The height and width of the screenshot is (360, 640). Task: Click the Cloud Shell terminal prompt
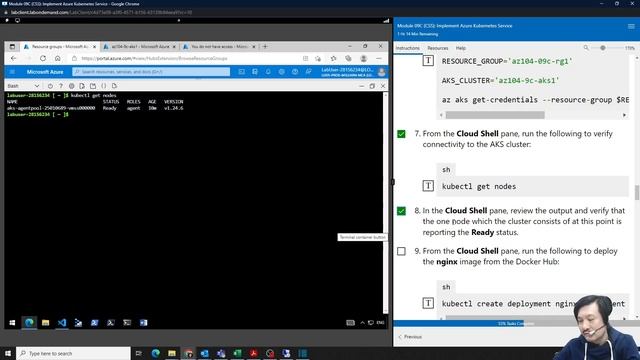[x=38, y=115]
